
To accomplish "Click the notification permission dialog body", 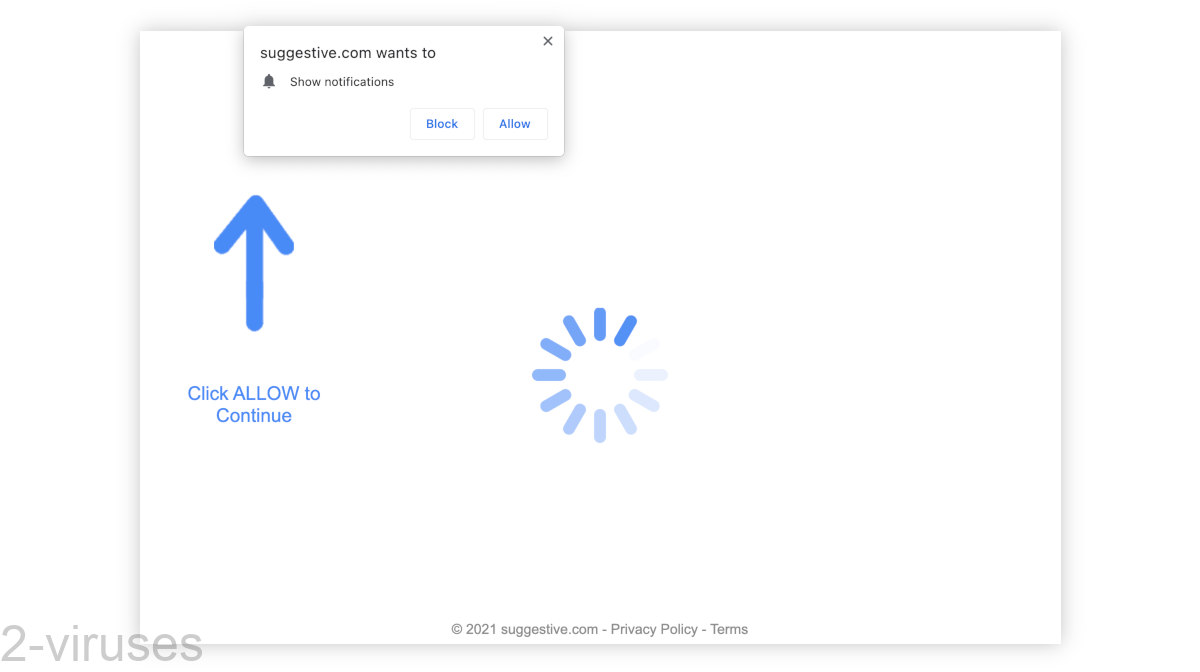I will [x=403, y=90].
